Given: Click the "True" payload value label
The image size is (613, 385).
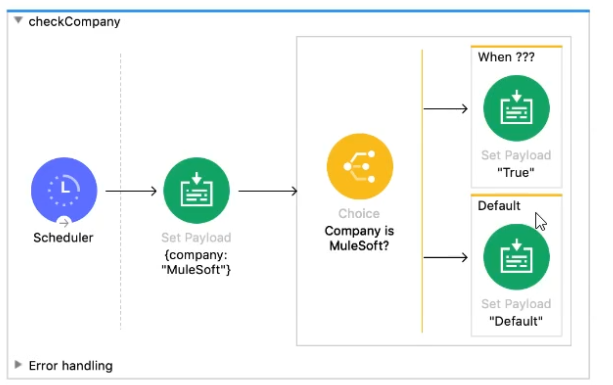Looking at the screenshot, I should coord(516,172).
